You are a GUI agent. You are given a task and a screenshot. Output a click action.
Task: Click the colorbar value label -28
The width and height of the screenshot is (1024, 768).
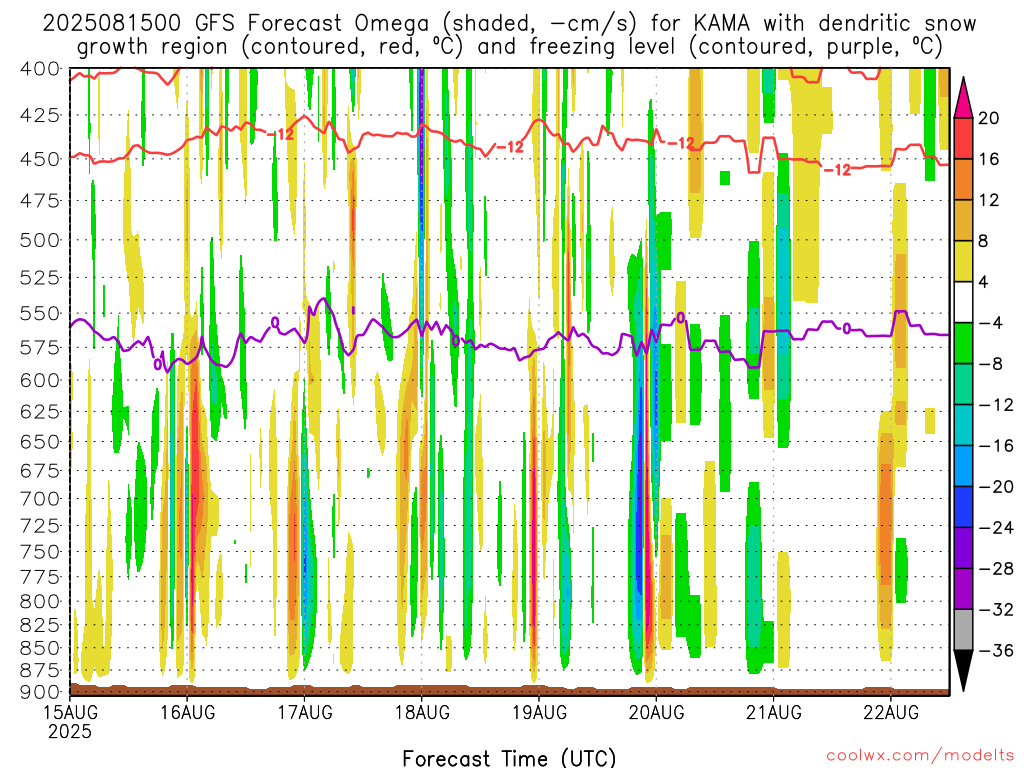(x=995, y=569)
